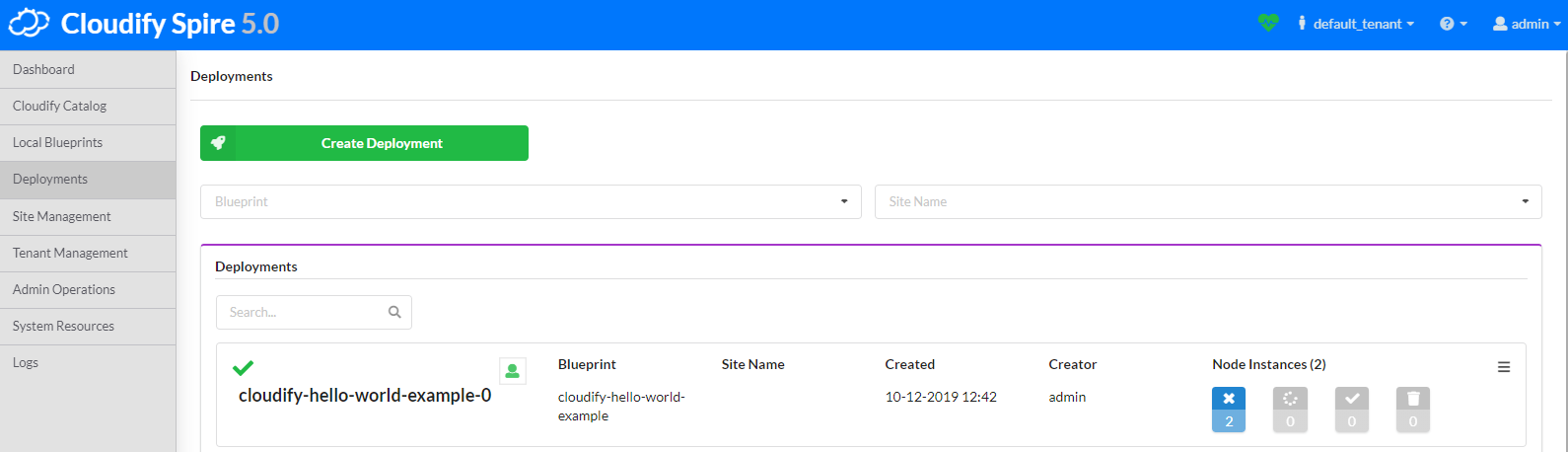Viewport: 1568px width, 452px height.
Task: Go to Dashboard in the sidebar
Action: pos(44,69)
